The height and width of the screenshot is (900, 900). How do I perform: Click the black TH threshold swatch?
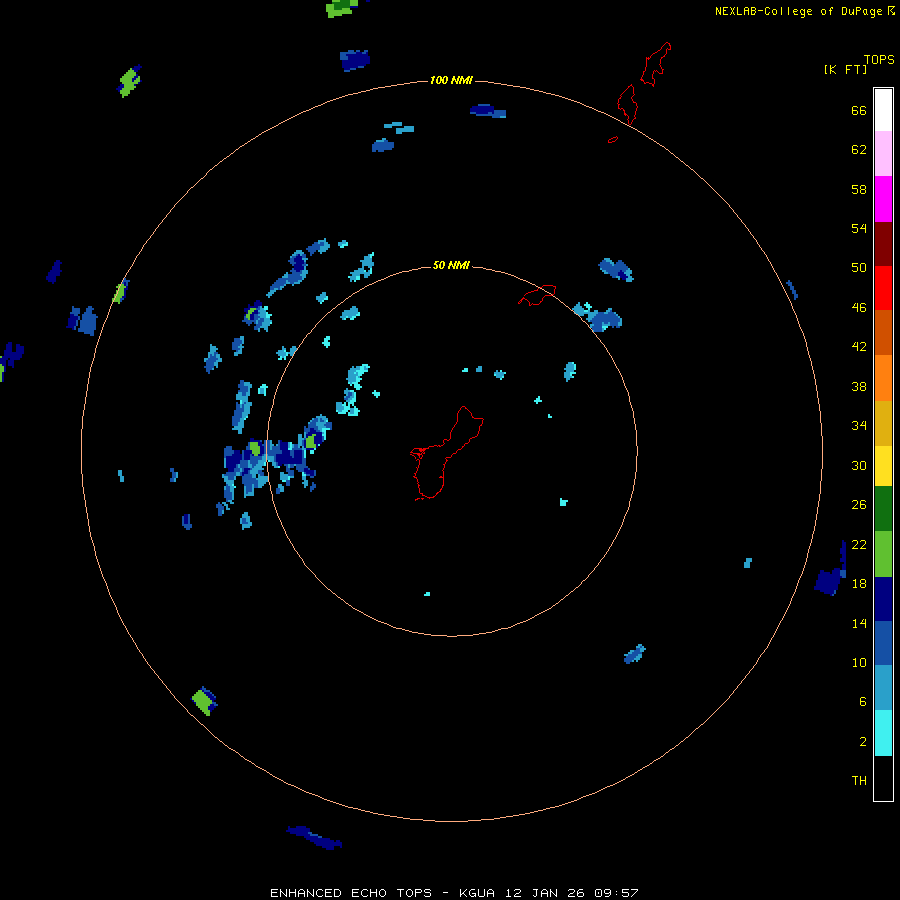(x=883, y=778)
